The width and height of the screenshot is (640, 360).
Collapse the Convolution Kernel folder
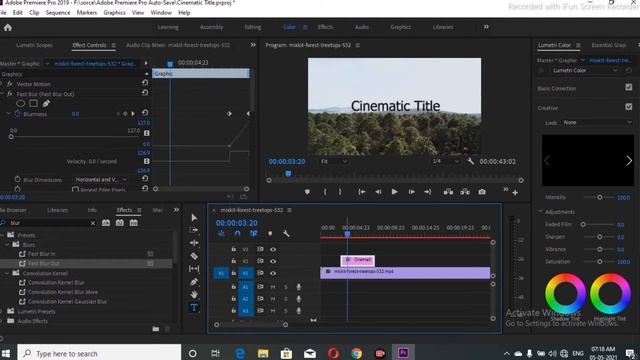(7, 273)
